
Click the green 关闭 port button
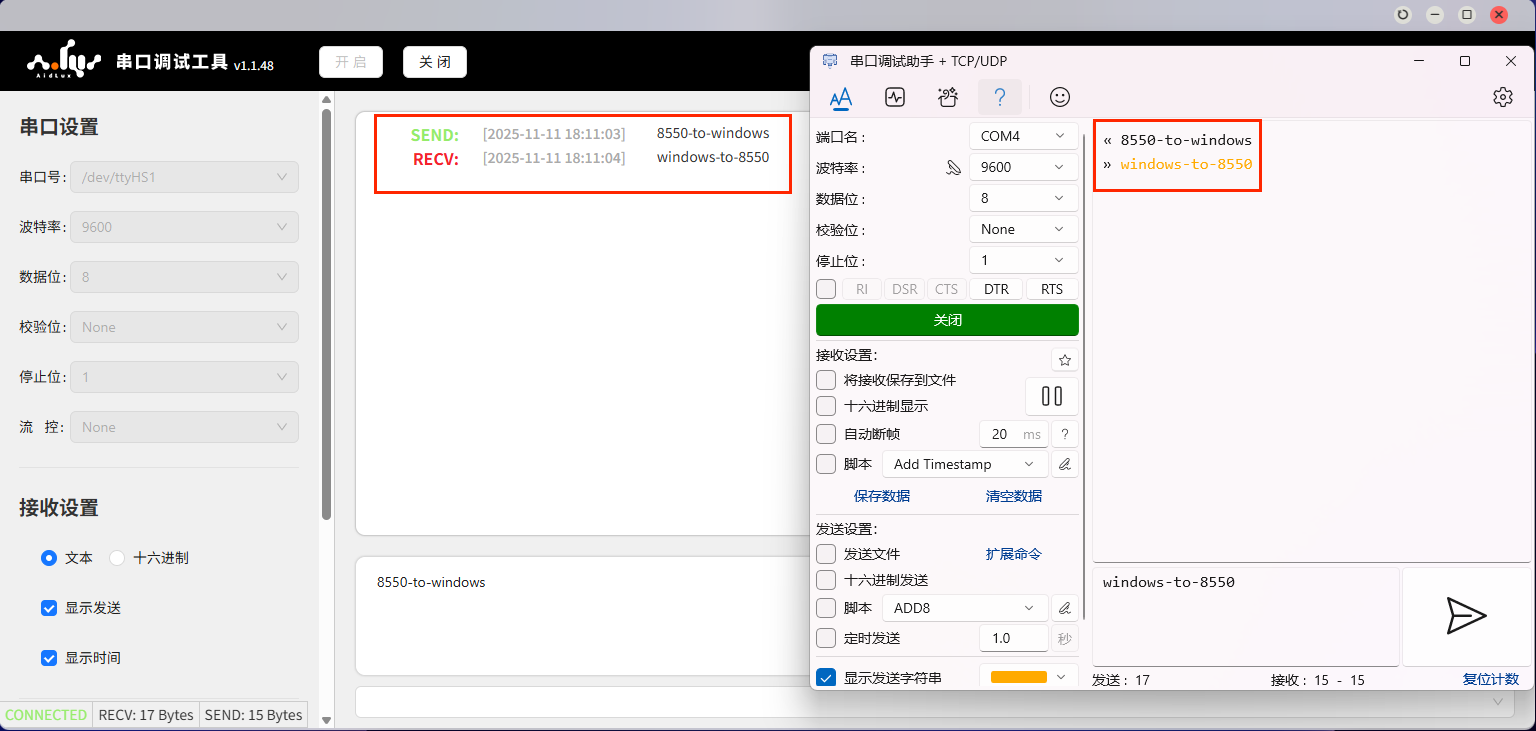pos(946,320)
